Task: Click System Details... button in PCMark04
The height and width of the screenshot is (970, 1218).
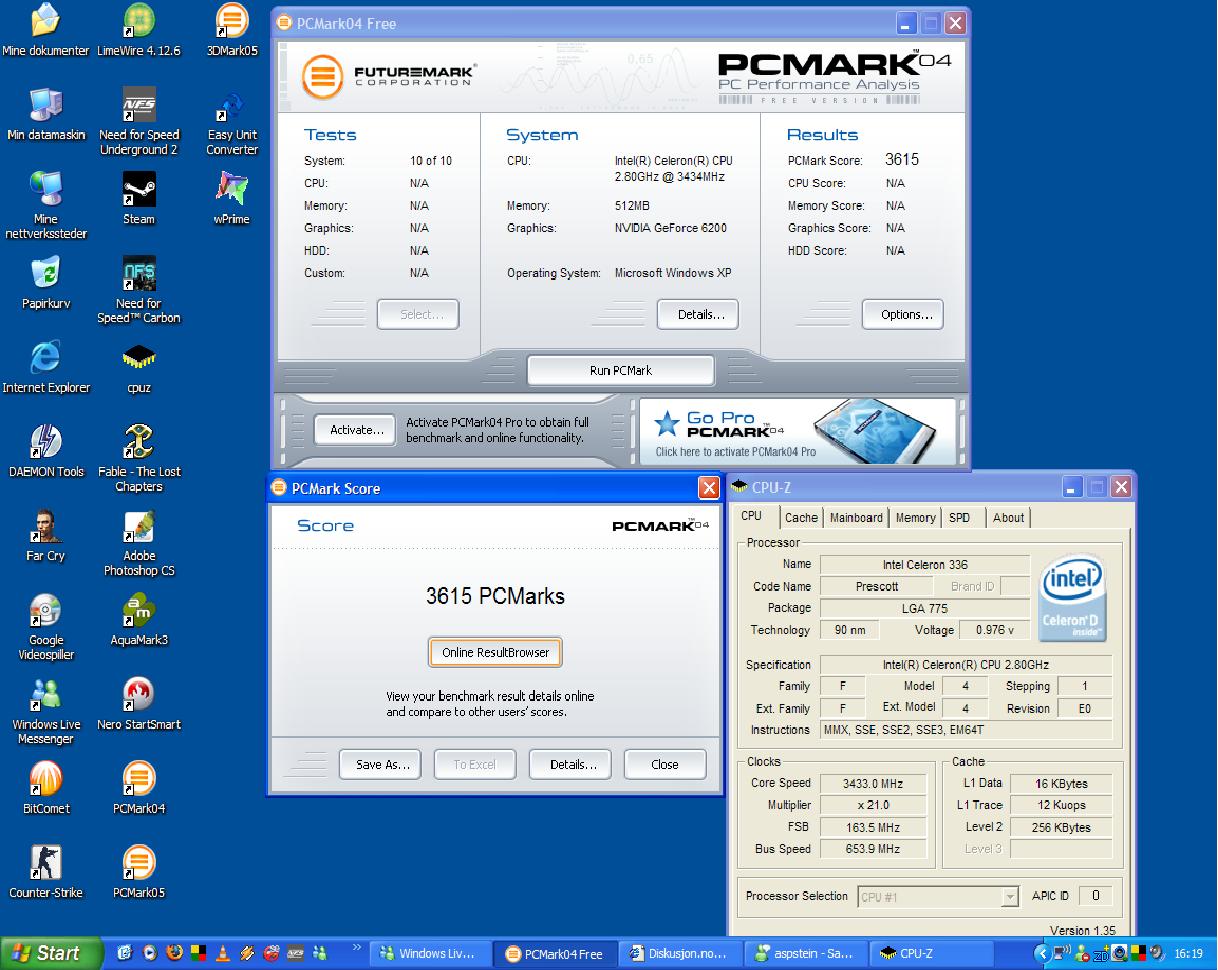Action: coord(697,314)
